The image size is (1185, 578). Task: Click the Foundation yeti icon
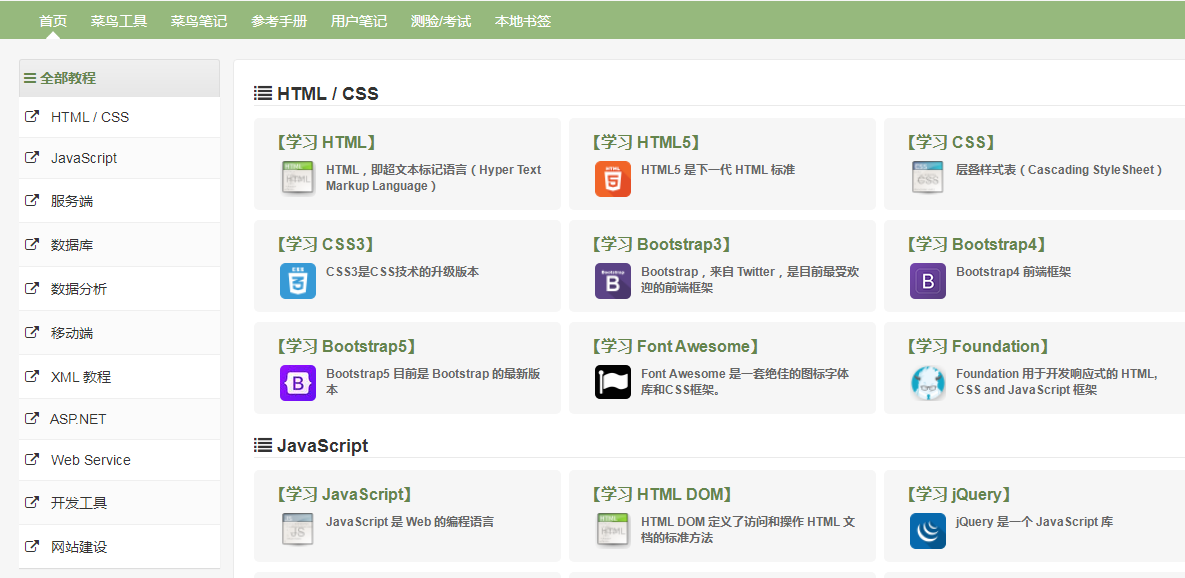(x=927, y=382)
